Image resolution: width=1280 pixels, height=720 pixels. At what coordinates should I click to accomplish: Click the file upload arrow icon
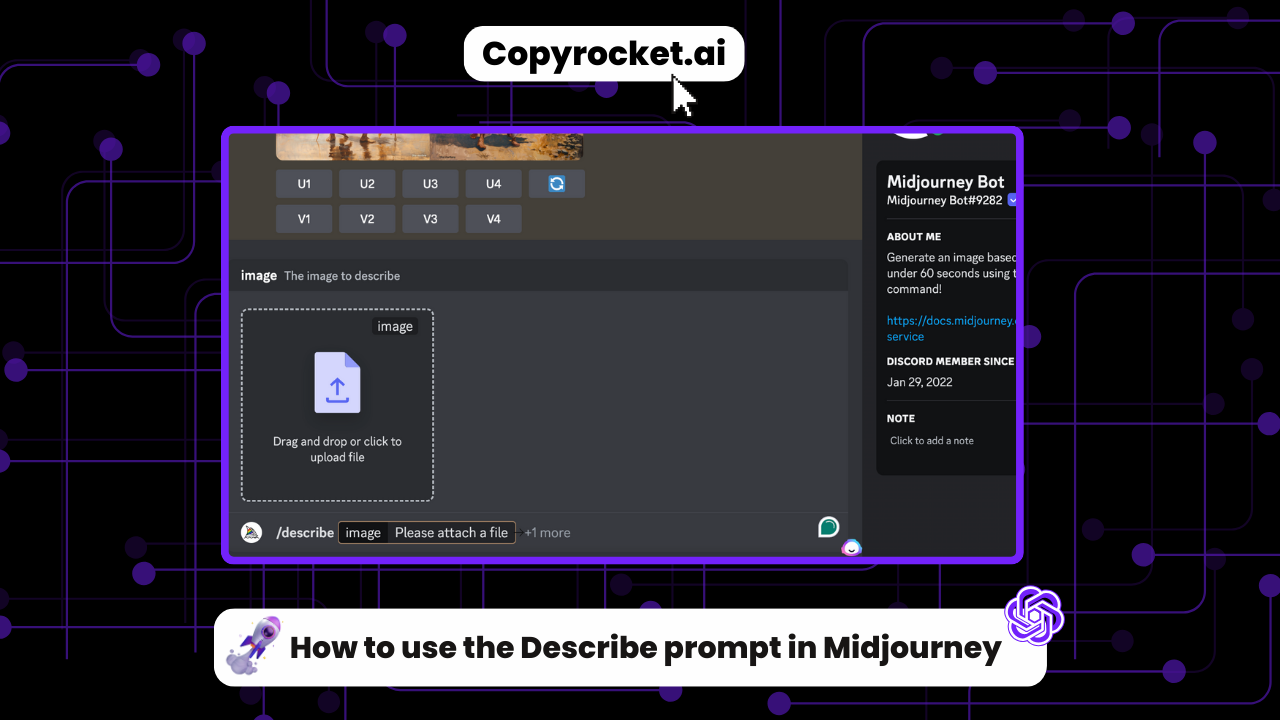337,383
